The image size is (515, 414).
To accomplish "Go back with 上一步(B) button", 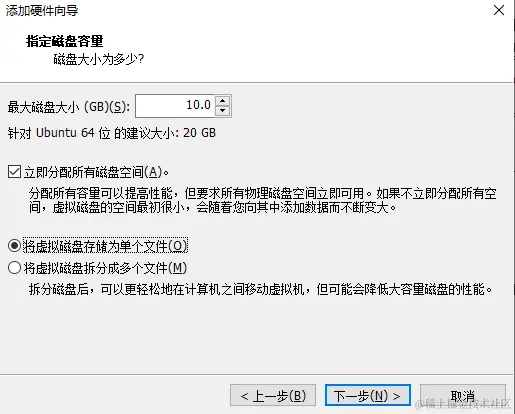I will [x=273, y=395].
